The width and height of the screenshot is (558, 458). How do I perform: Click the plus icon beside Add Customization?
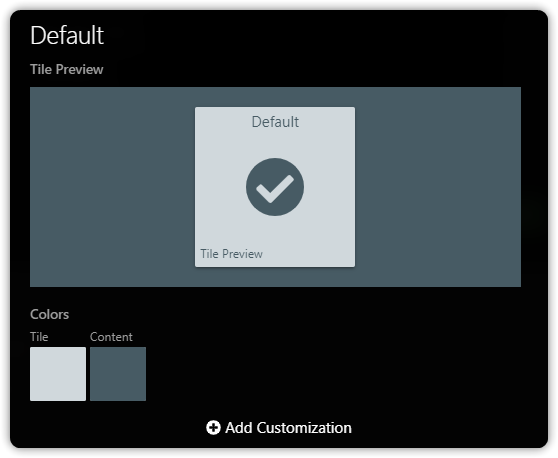(213, 427)
